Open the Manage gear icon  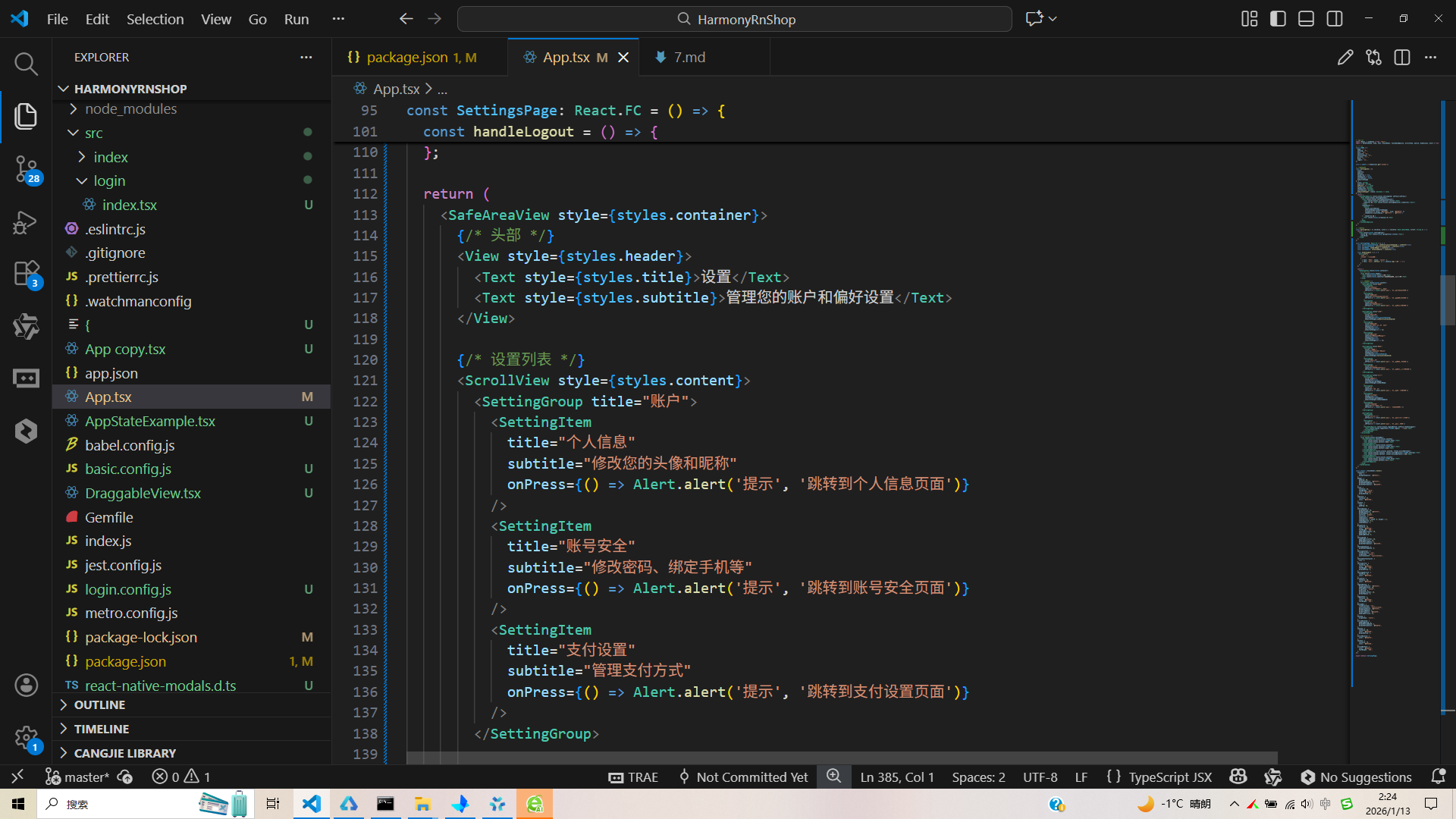click(x=26, y=737)
